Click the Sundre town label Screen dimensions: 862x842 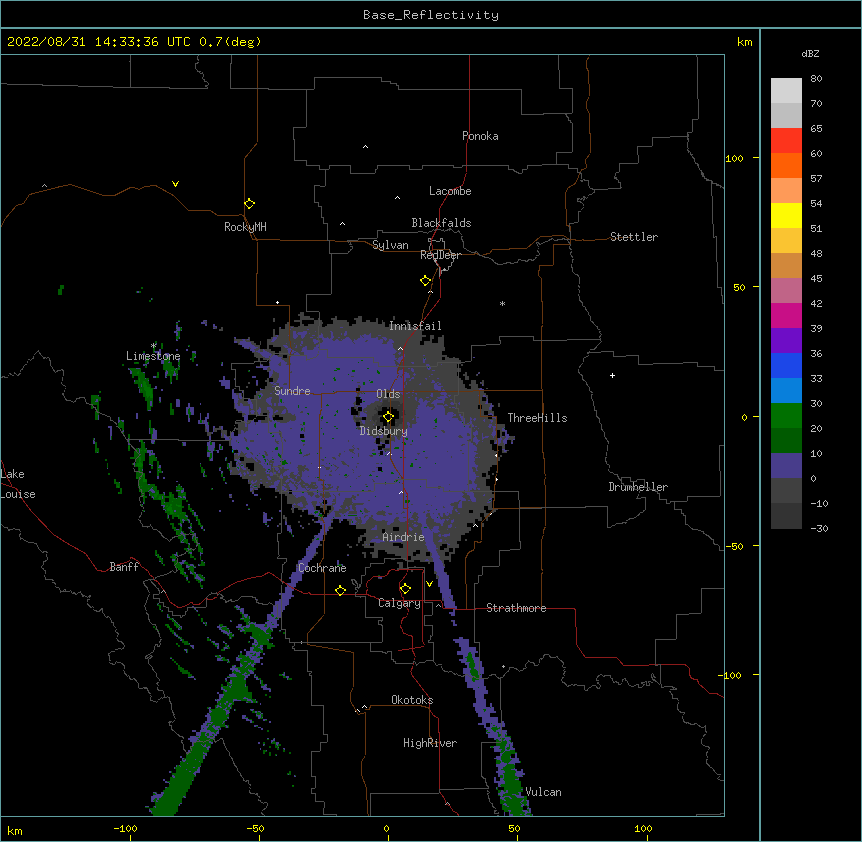pyautogui.click(x=292, y=391)
